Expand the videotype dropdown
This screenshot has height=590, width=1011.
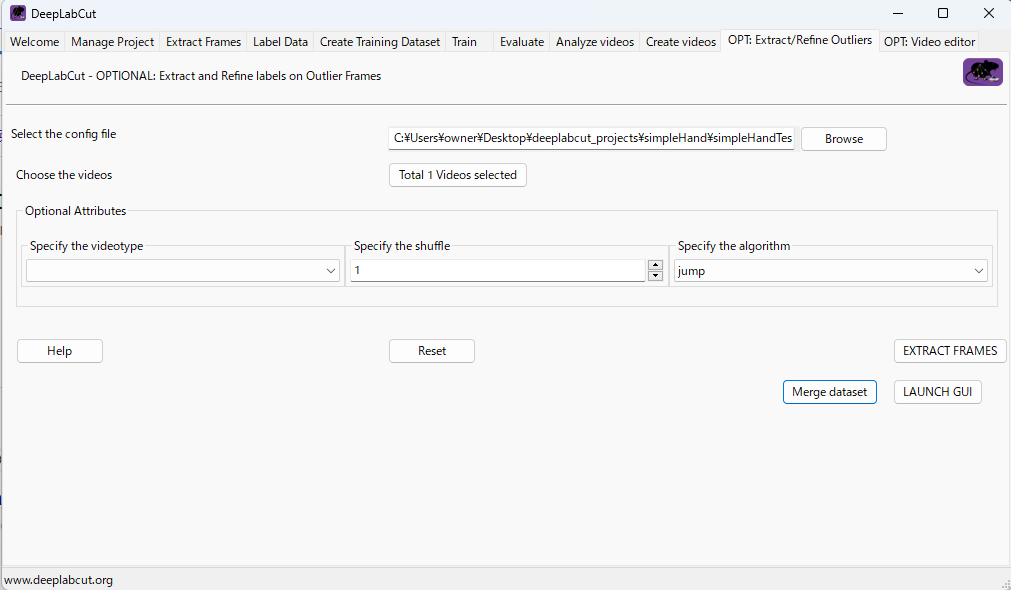(x=182, y=271)
